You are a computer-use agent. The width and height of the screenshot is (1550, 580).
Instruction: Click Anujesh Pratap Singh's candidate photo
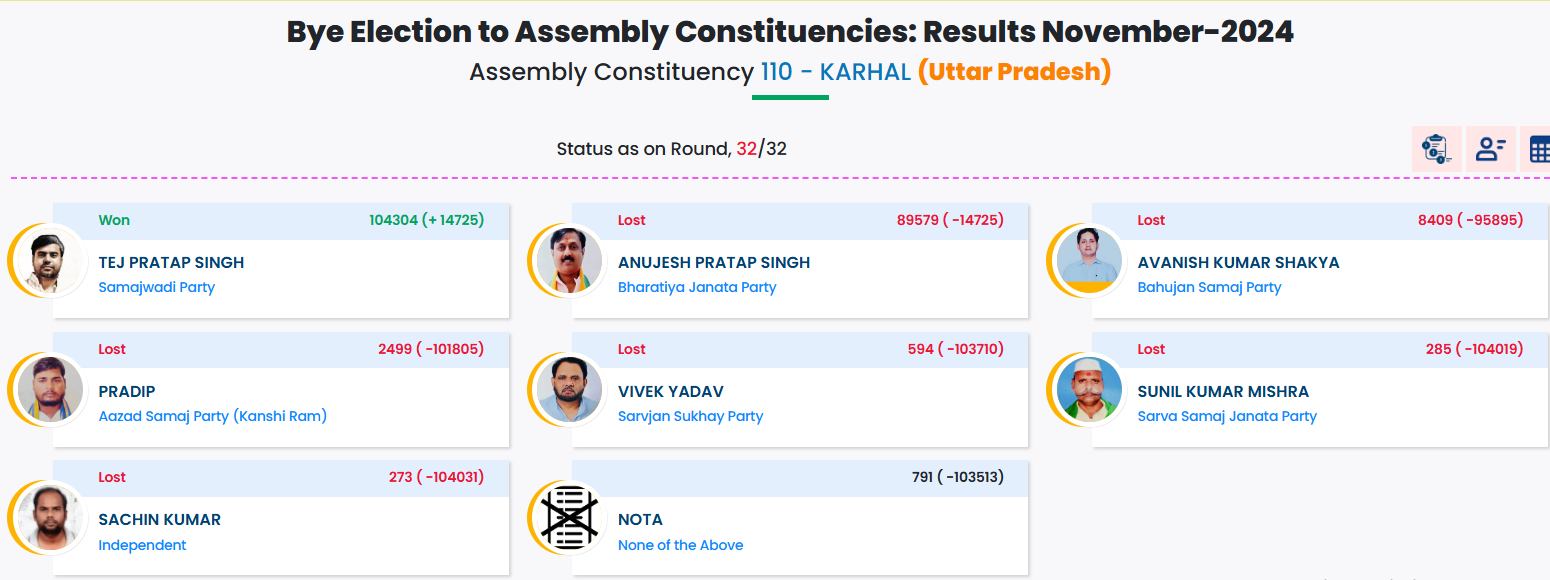point(569,261)
